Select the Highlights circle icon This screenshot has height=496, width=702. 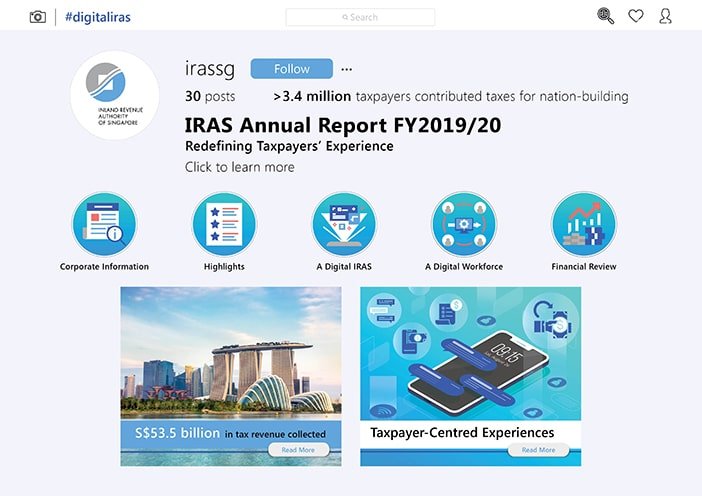[x=224, y=224]
